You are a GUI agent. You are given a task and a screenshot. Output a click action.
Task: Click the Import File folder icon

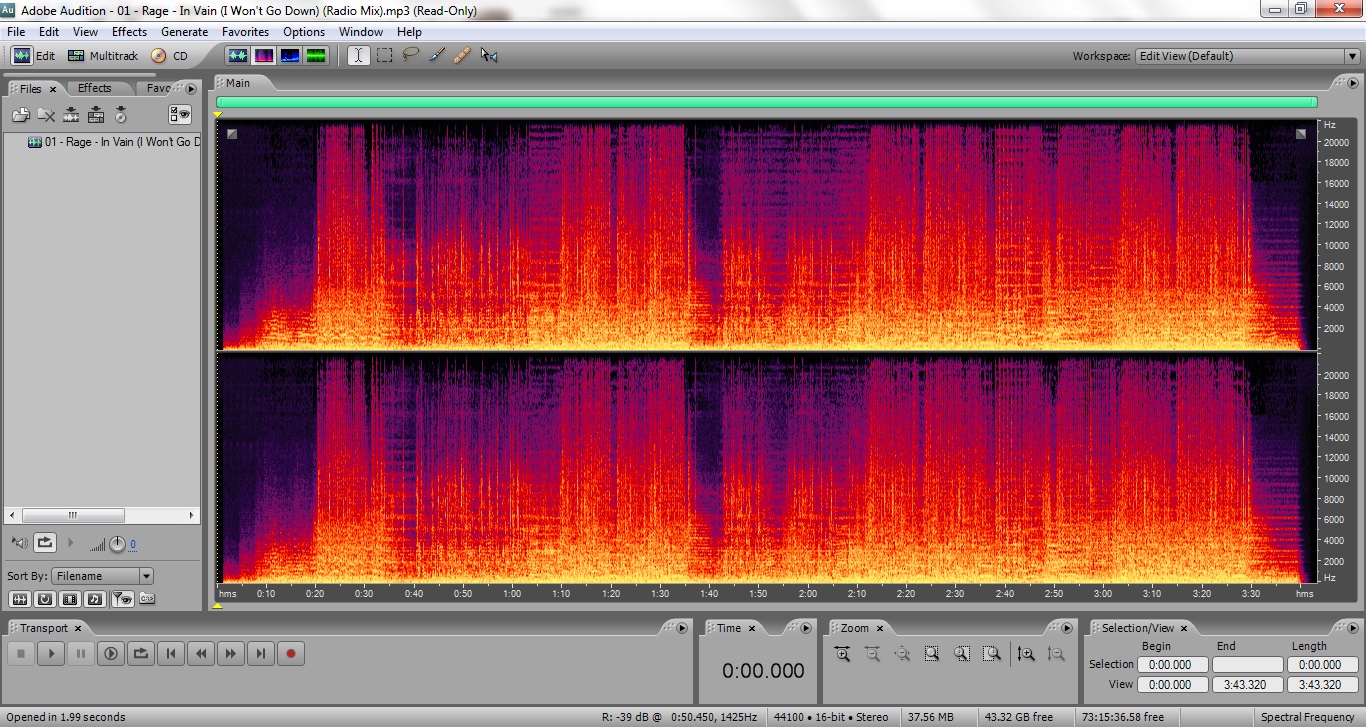tap(20, 115)
